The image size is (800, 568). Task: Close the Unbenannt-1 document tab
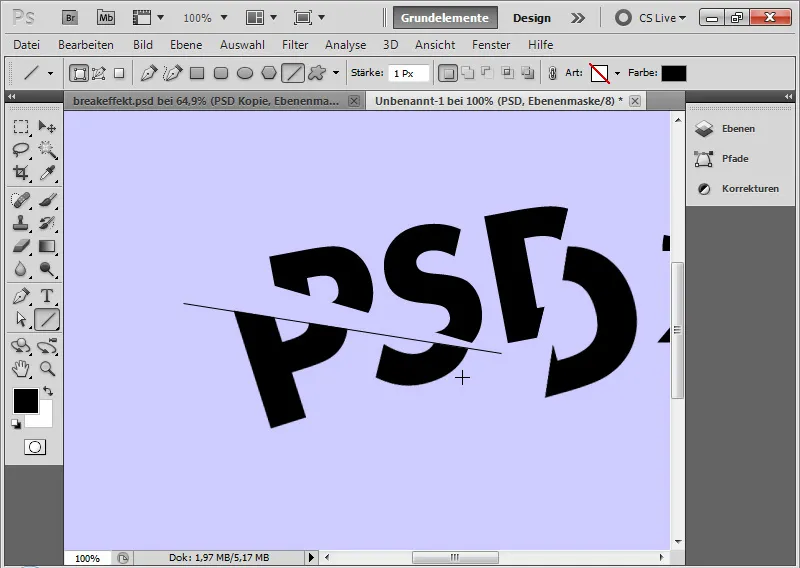(x=635, y=101)
